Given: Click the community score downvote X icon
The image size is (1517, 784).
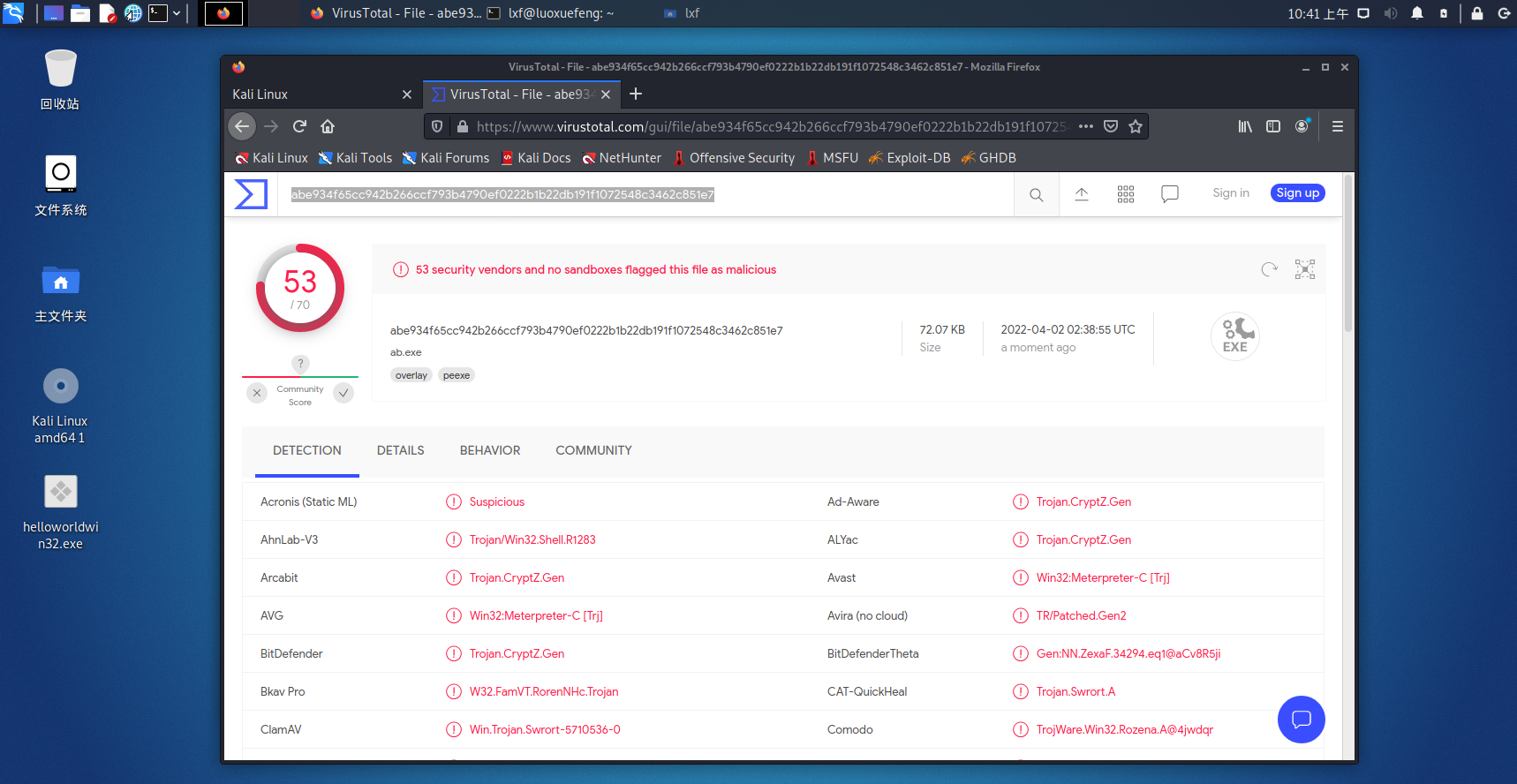Looking at the screenshot, I should 257,393.
